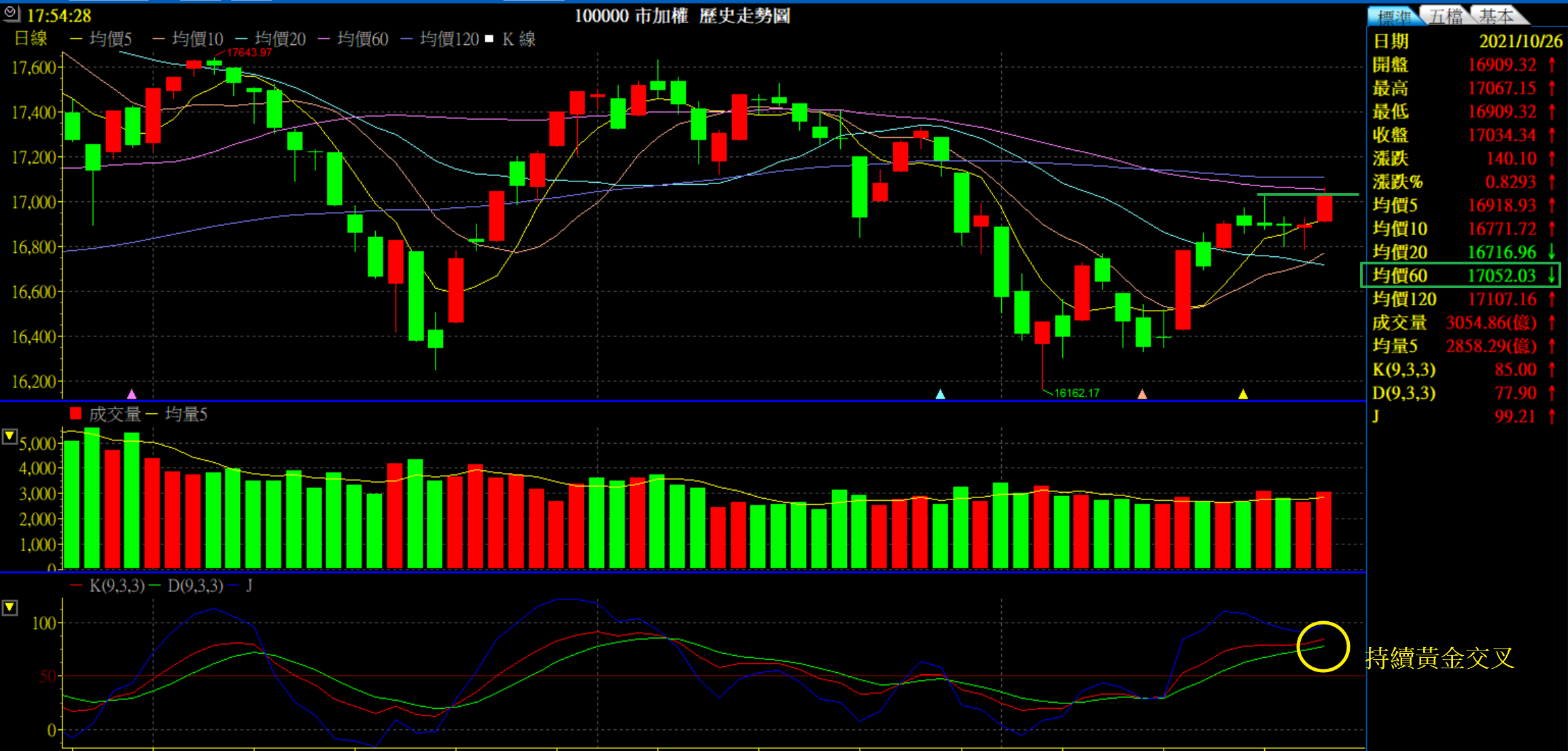The image size is (1568, 751).
Task: Click the cyan triangle marker below price chart
Action: pyautogui.click(x=940, y=394)
